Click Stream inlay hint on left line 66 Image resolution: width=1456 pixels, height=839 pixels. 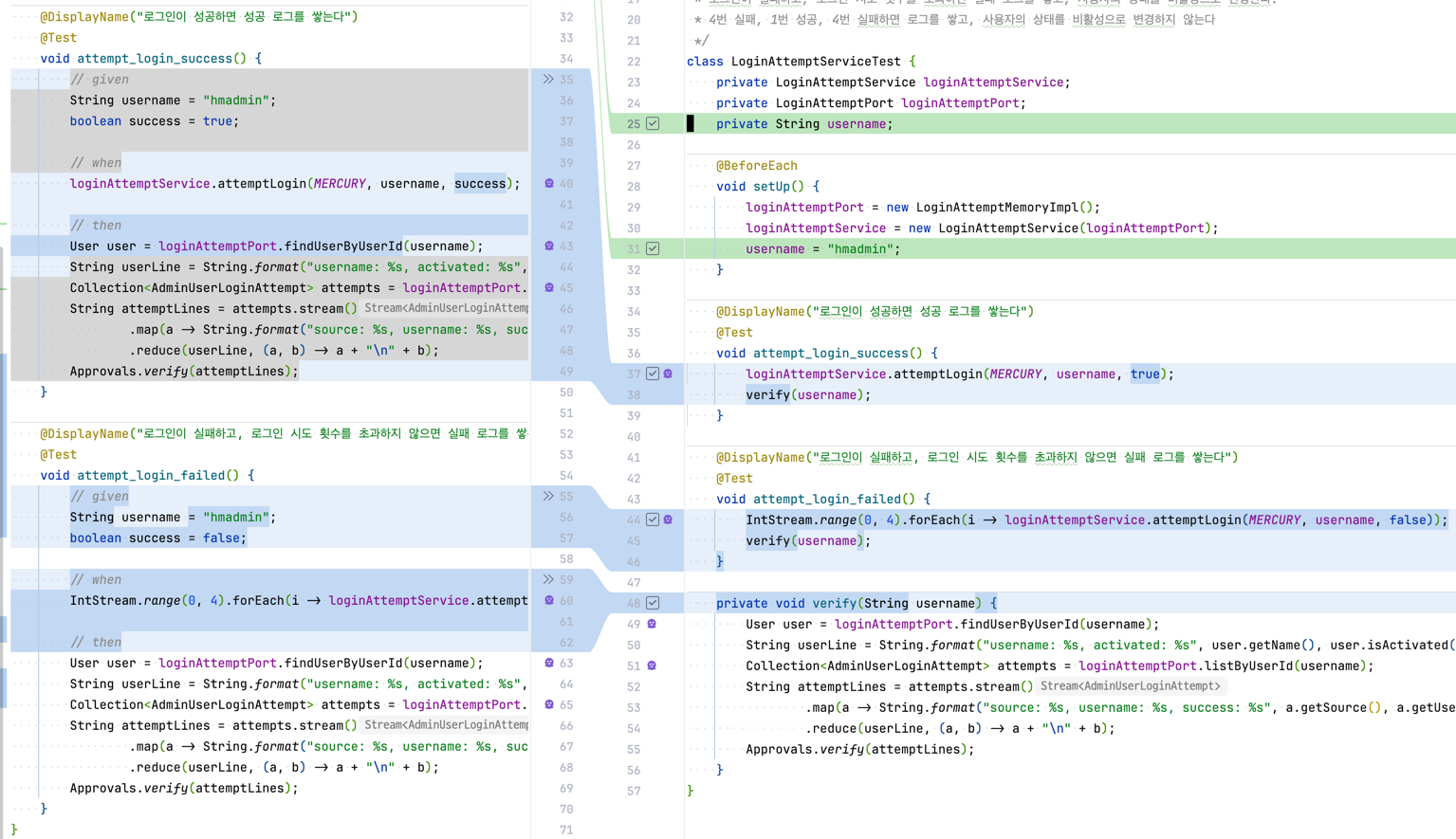[446, 725]
